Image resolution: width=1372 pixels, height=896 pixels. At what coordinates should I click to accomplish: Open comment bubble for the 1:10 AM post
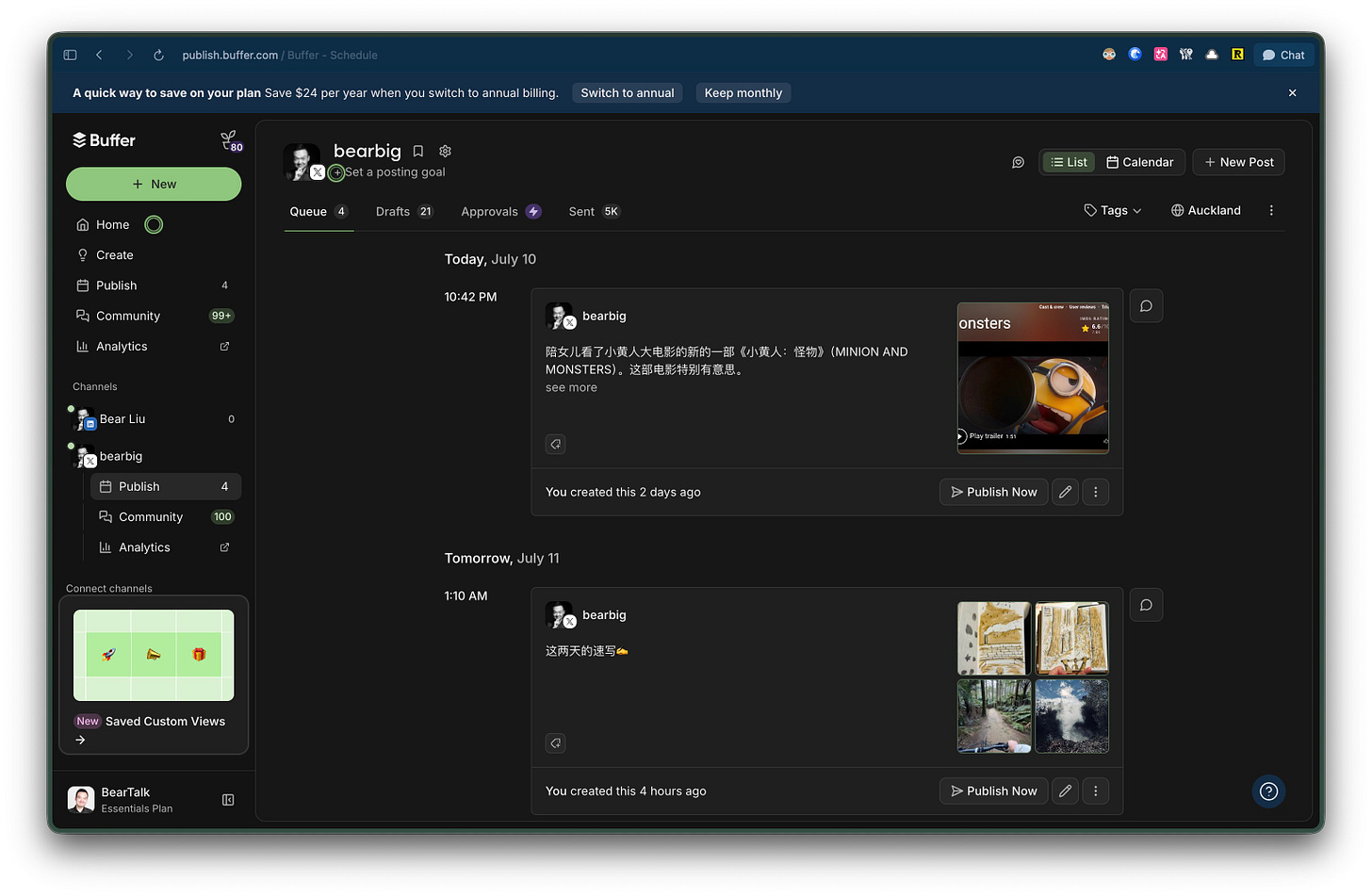tap(1146, 605)
